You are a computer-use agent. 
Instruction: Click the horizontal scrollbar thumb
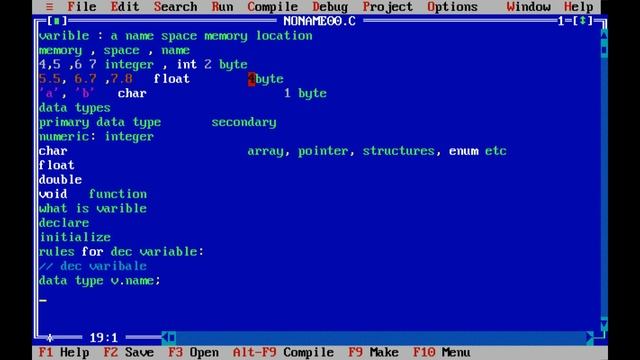(x=172, y=338)
